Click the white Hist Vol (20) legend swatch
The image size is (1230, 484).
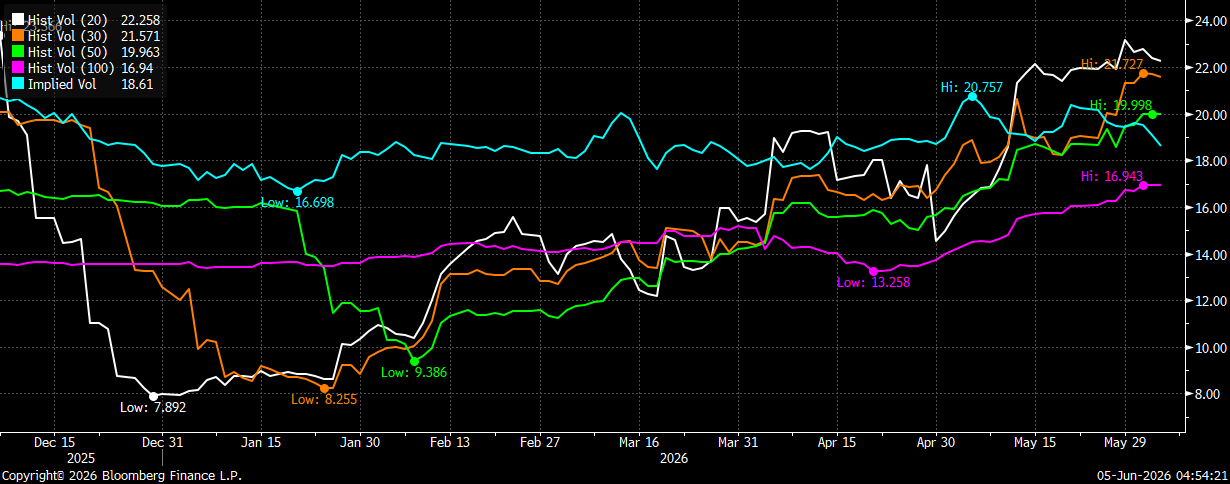pyautogui.click(x=17, y=20)
